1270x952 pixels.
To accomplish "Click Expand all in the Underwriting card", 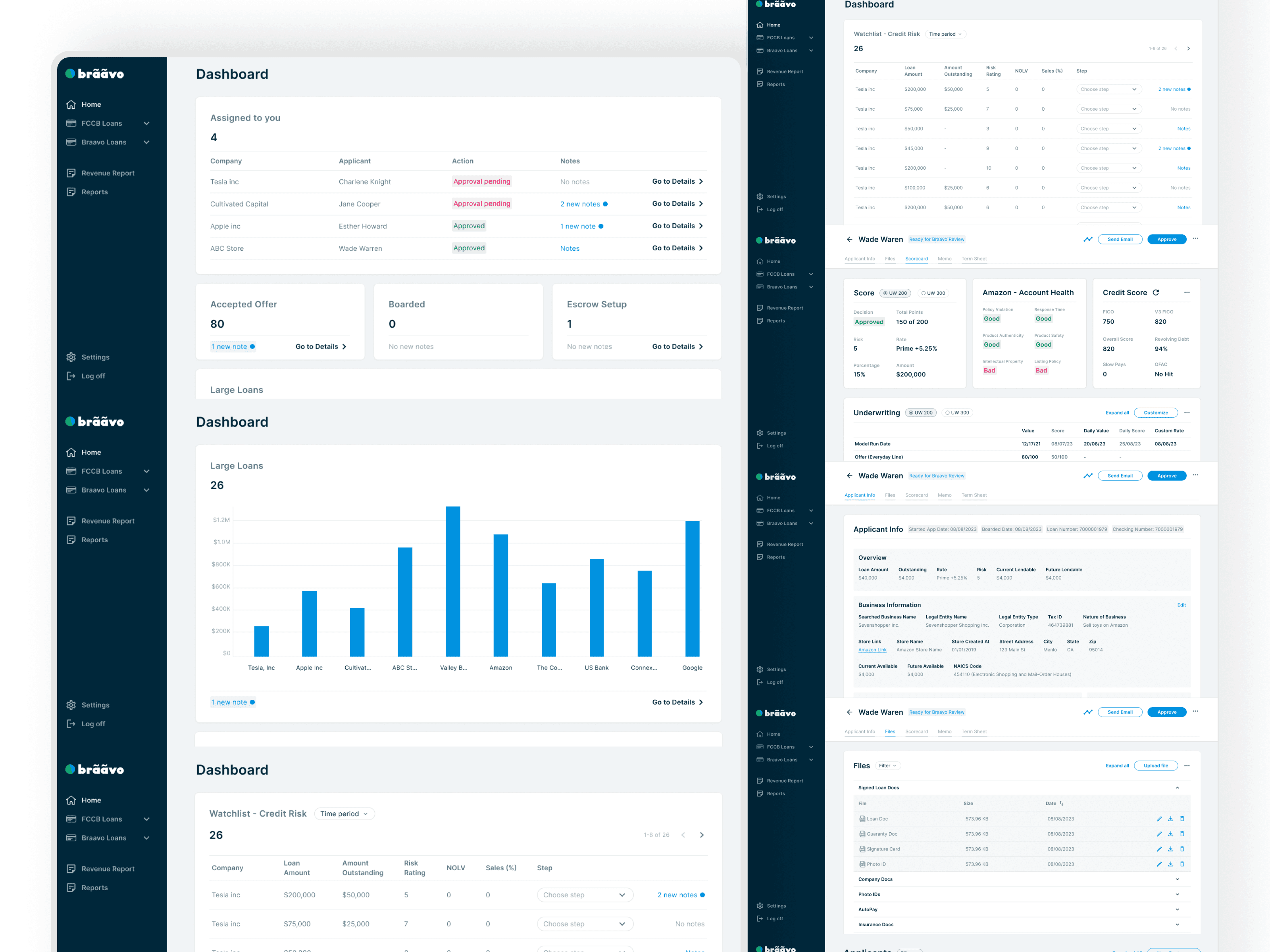I will [1117, 413].
